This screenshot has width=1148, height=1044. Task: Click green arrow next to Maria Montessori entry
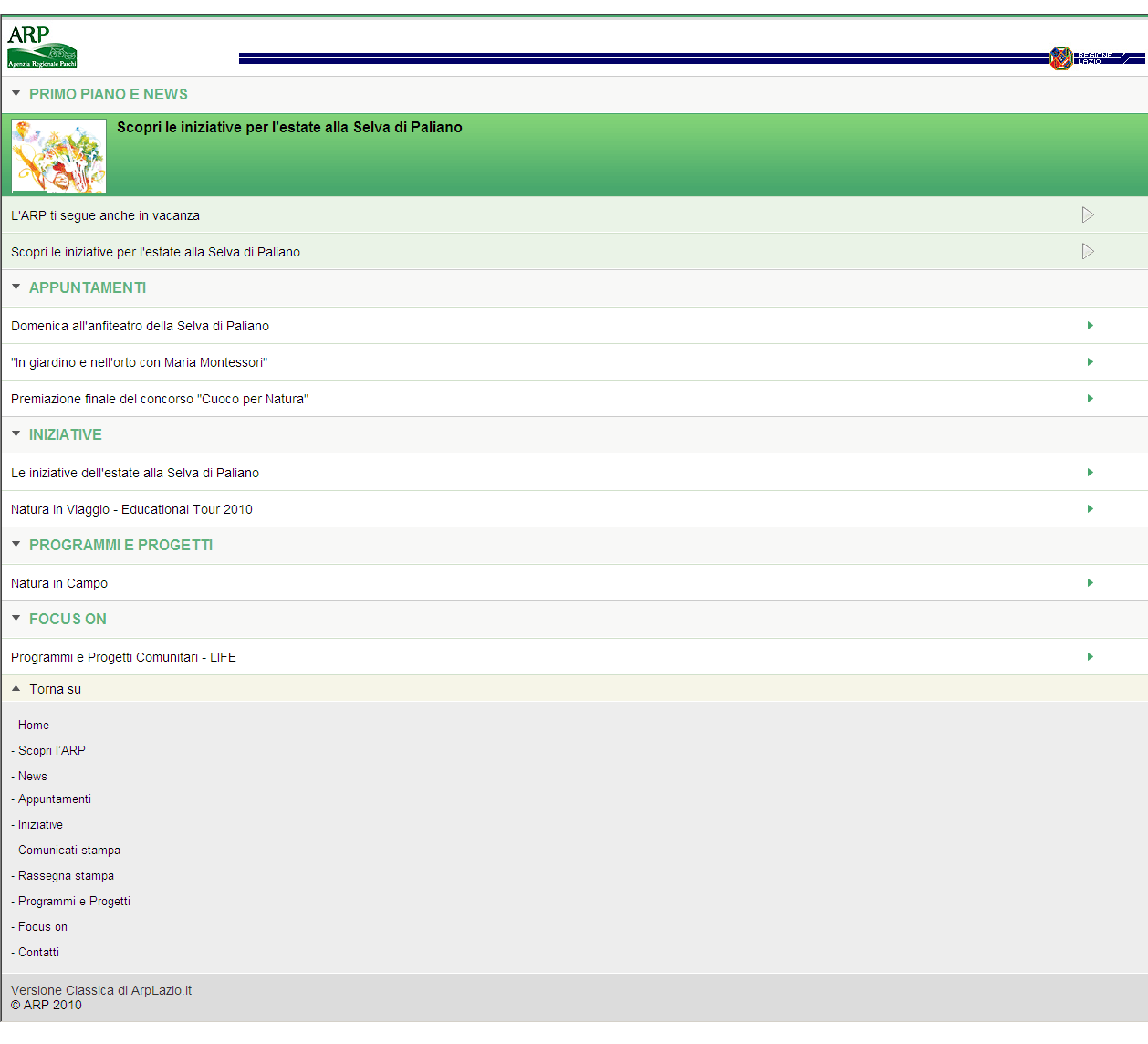pyautogui.click(x=1090, y=362)
